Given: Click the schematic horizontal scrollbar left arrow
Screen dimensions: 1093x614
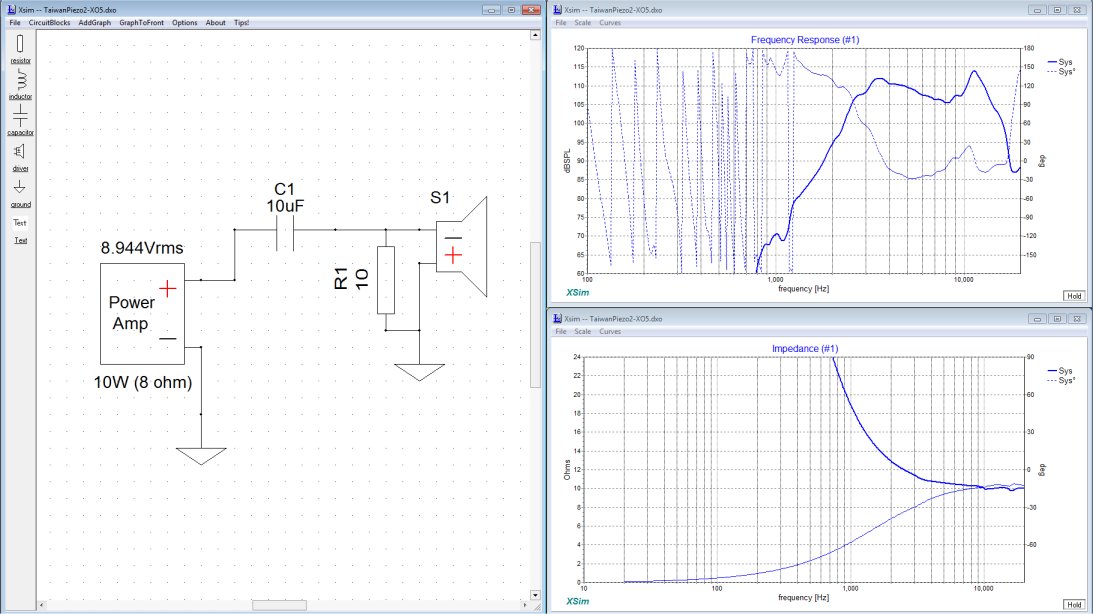Looking at the screenshot, I should 42,605.
